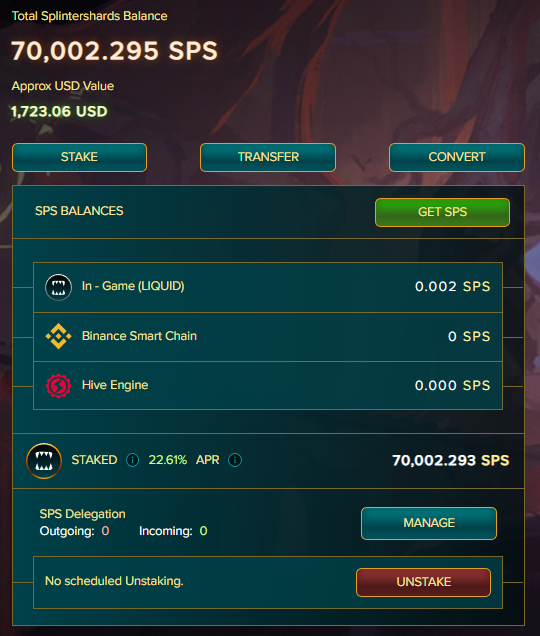The image size is (540, 636).
Task: Click the Incoming delegation value
Action: (x=203, y=531)
